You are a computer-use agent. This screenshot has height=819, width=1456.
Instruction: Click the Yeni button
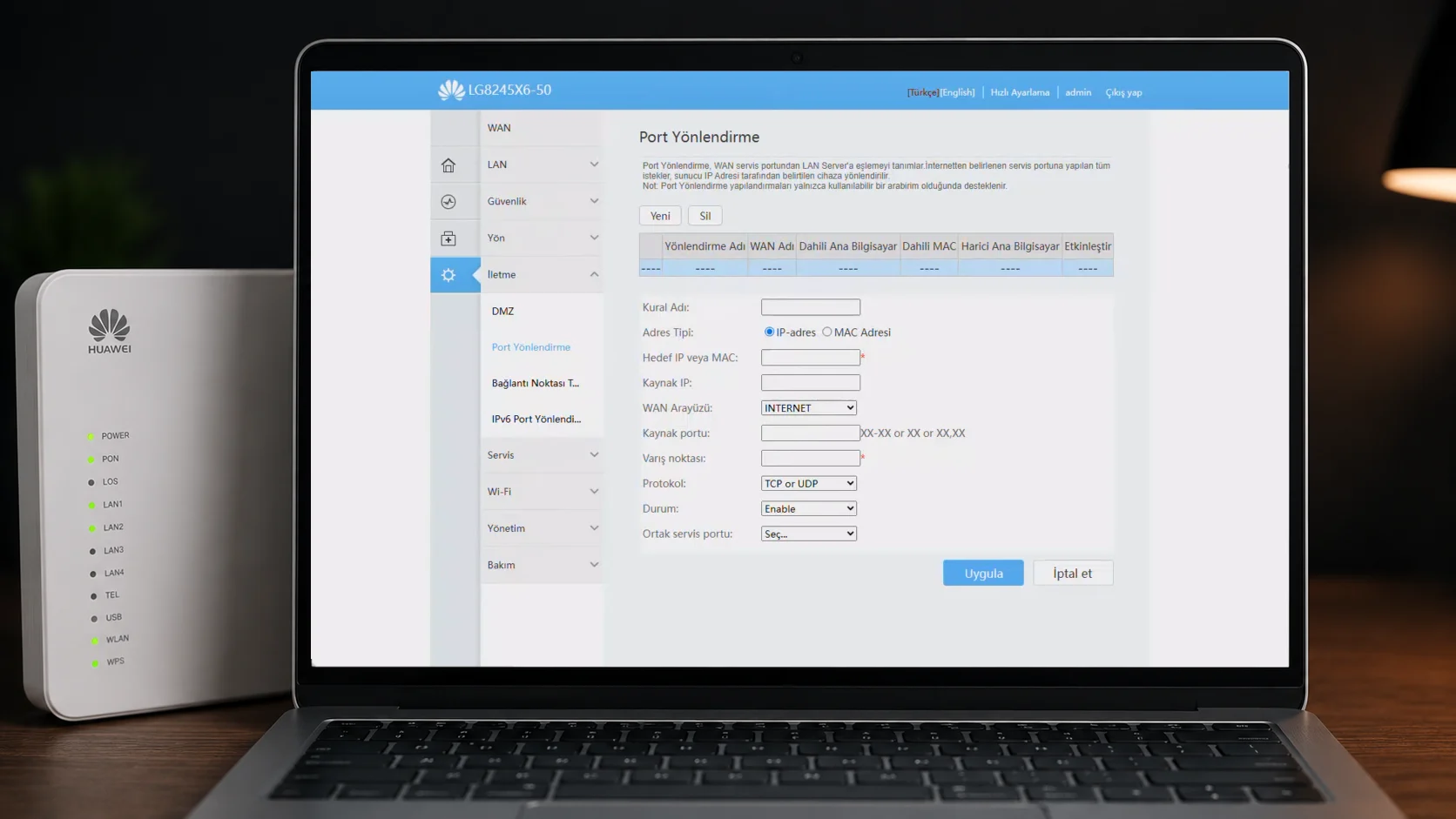click(660, 216)
